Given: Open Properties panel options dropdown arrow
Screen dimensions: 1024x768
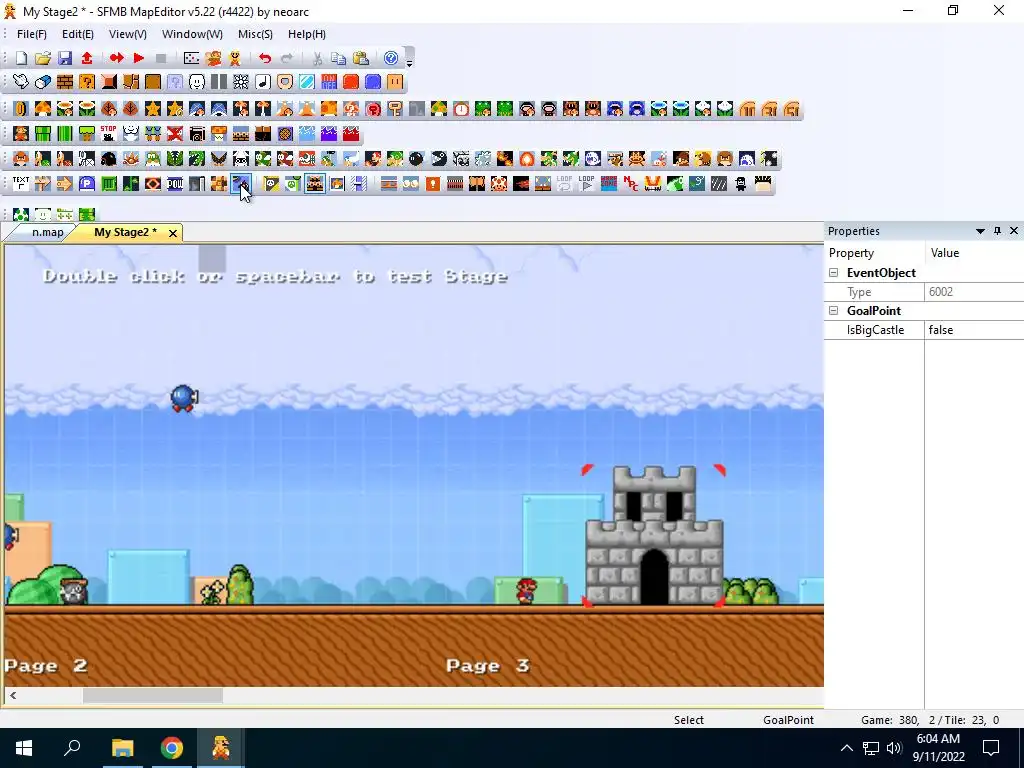Looking at the screenshot, I should click(980, 231).
